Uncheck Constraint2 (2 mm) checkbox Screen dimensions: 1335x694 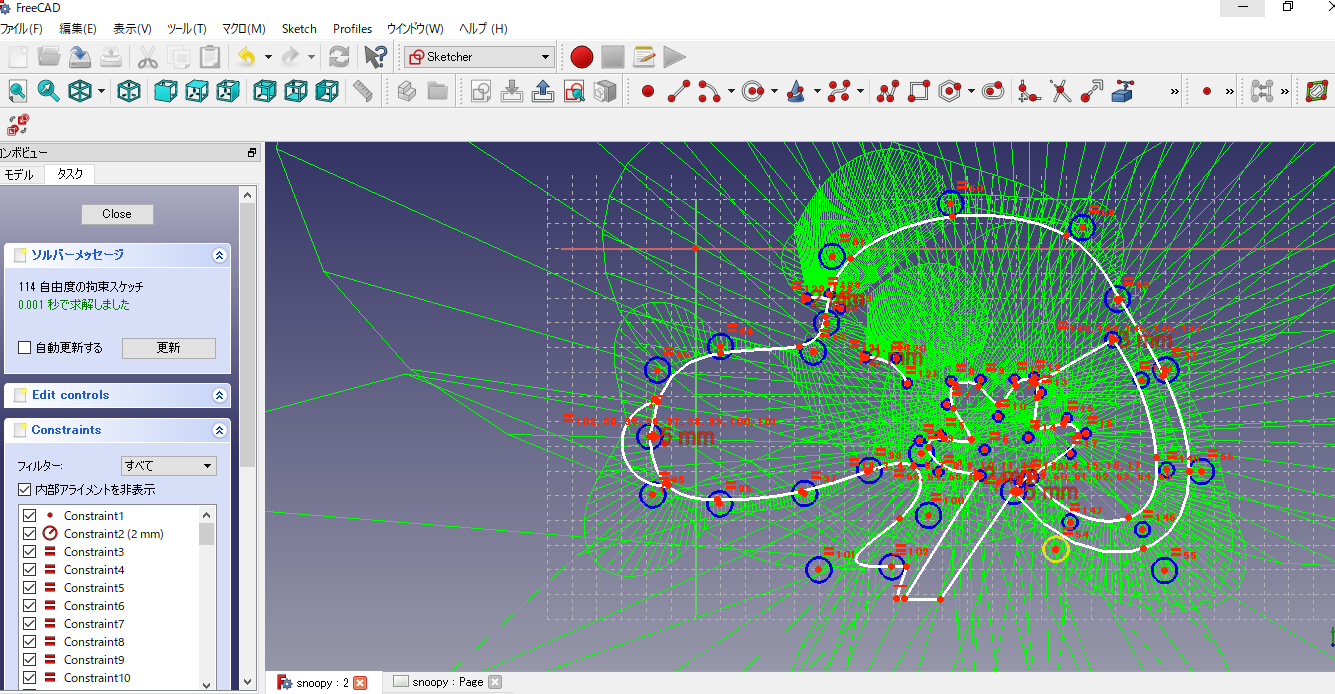pos(29,534)
